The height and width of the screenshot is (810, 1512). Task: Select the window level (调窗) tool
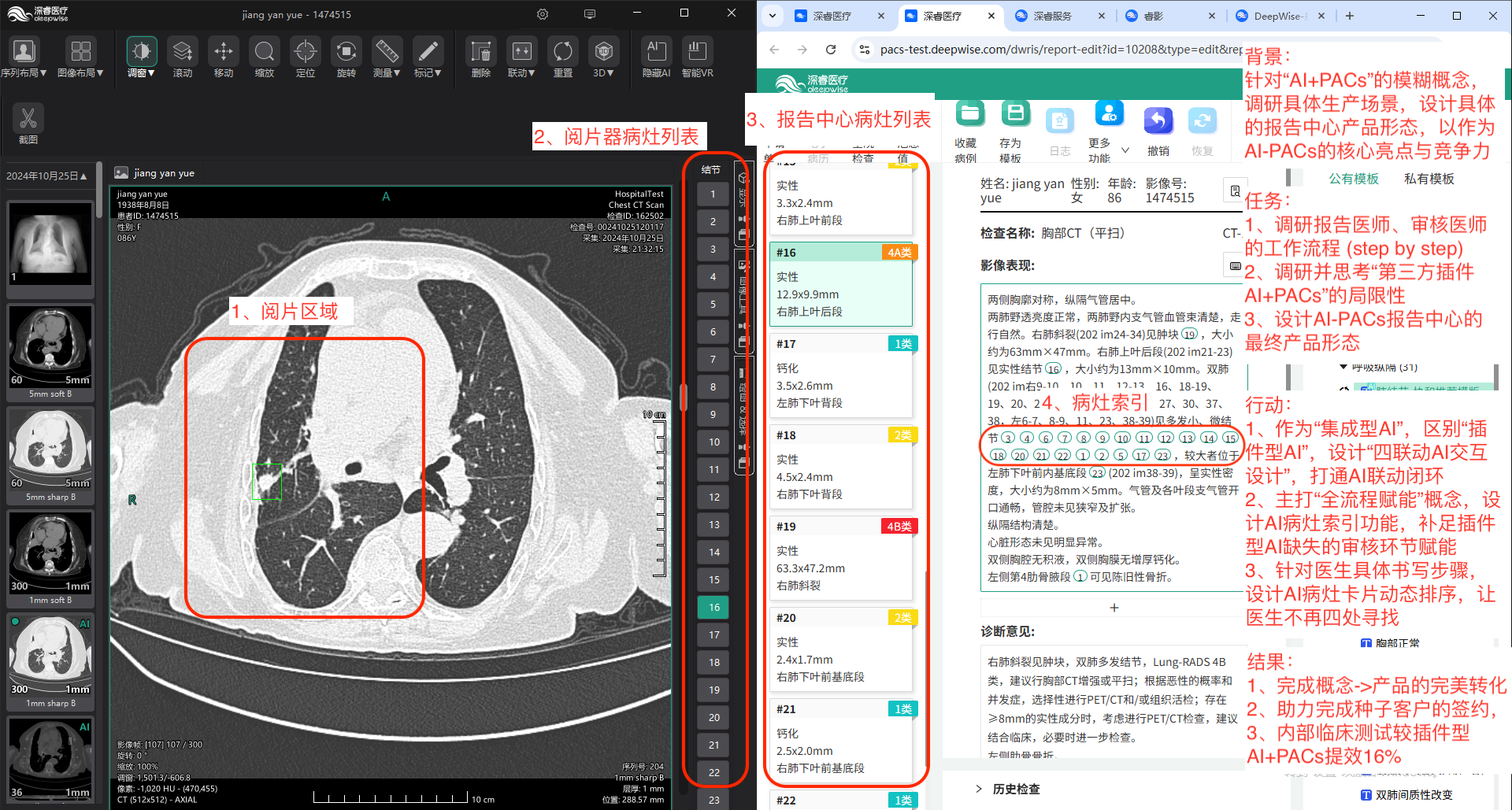142,57
